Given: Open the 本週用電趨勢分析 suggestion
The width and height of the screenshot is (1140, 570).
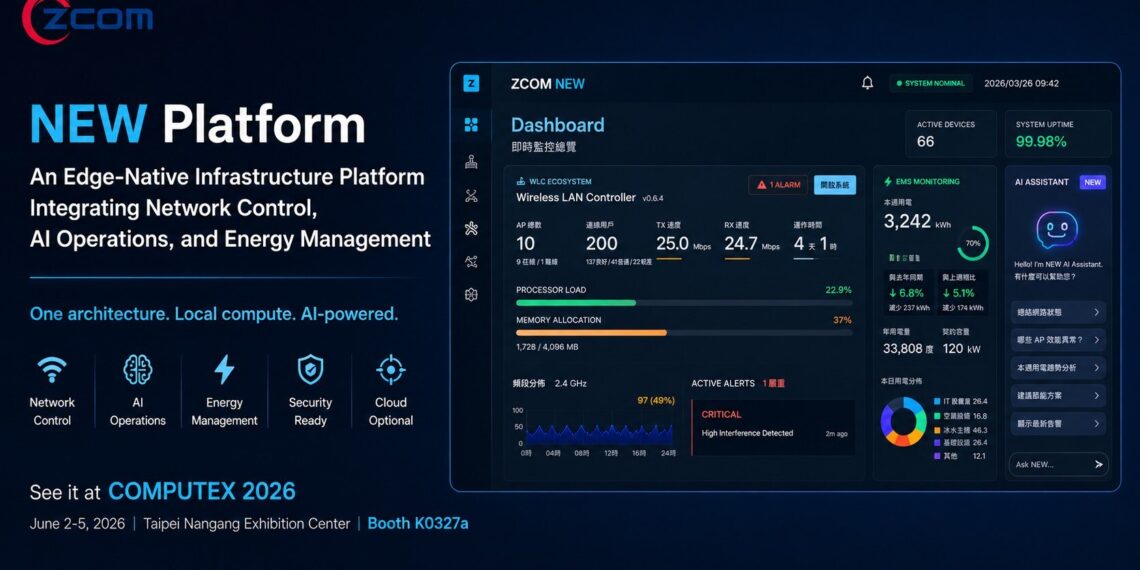Looking at the screenshot, I should point(1058,368).
